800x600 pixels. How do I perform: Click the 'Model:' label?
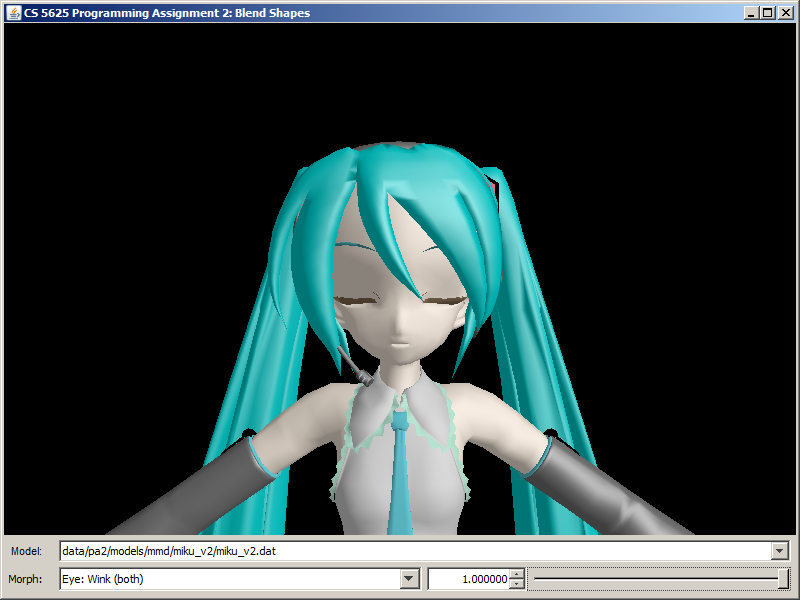26,551
